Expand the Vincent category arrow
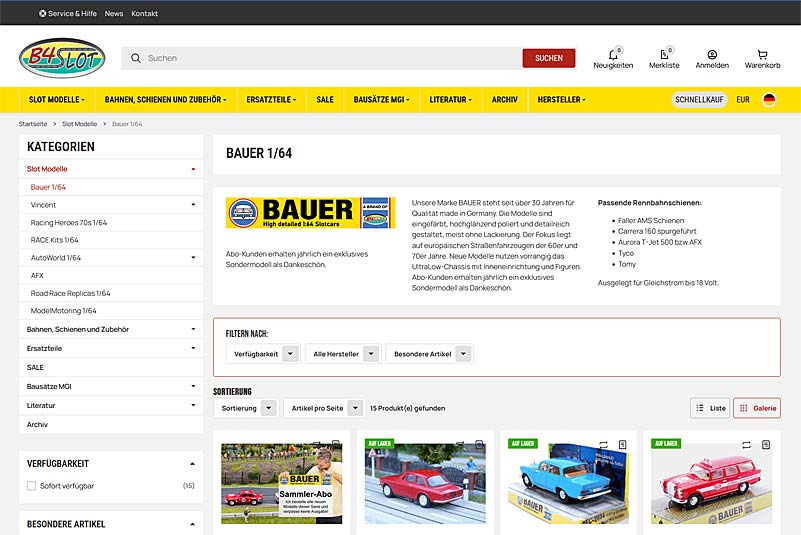The image size is (801, 535). [x=193, y=204]
